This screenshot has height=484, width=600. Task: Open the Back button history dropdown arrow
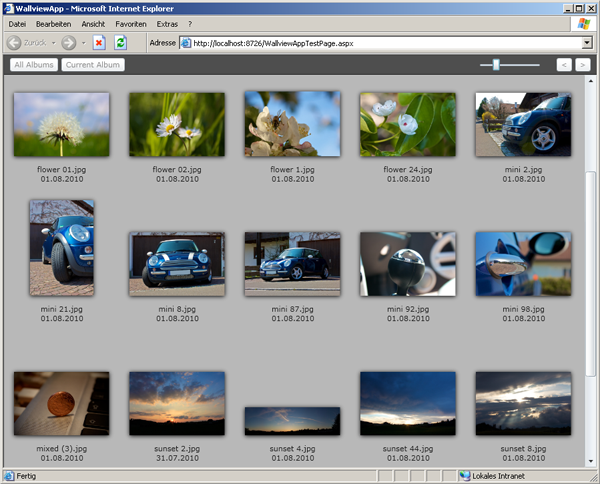pyautogui.click(x=54, y=43)
